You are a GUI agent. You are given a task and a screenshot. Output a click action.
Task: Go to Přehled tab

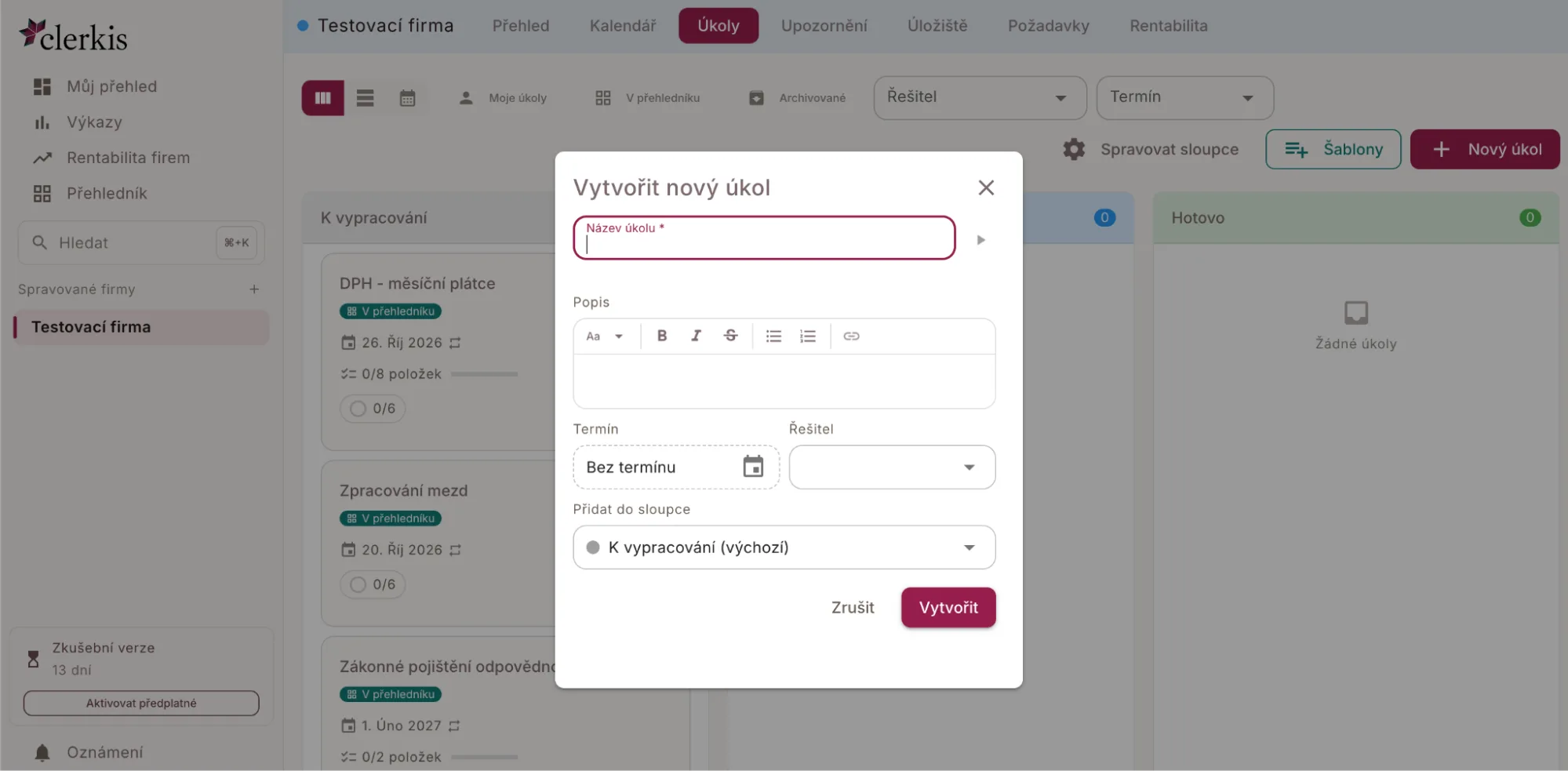521,26
